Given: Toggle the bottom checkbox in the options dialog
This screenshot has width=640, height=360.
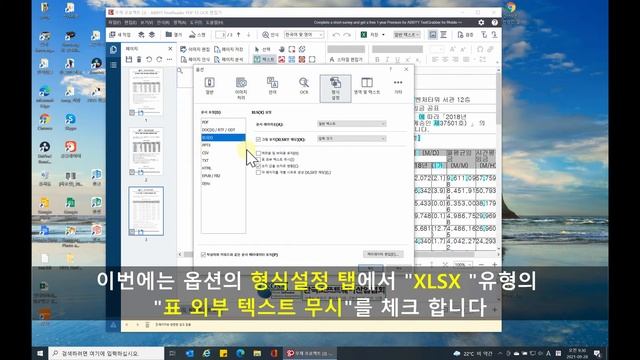Looking at the screenshot, I should point(203,254).
